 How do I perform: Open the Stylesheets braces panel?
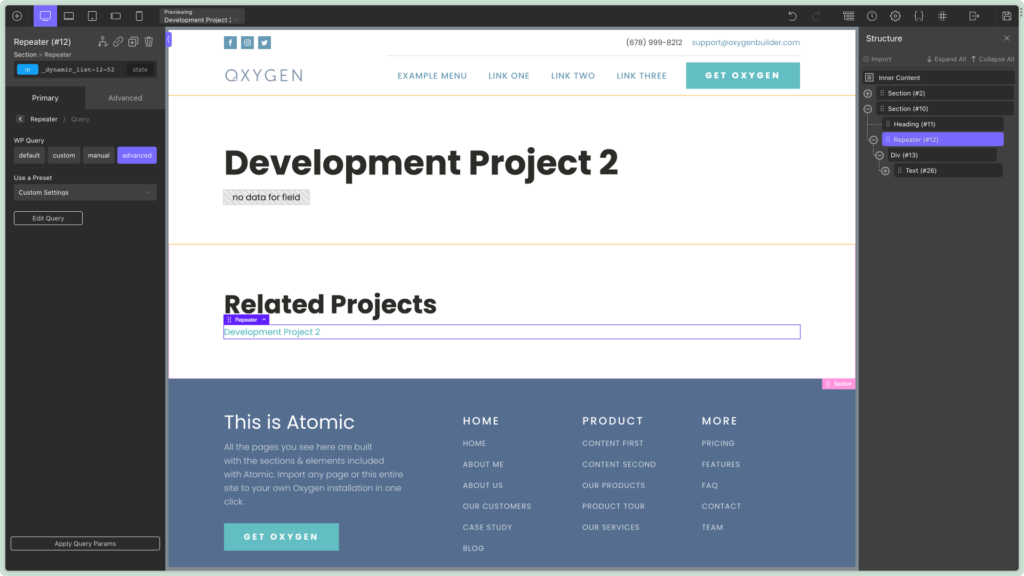[919, 16]
